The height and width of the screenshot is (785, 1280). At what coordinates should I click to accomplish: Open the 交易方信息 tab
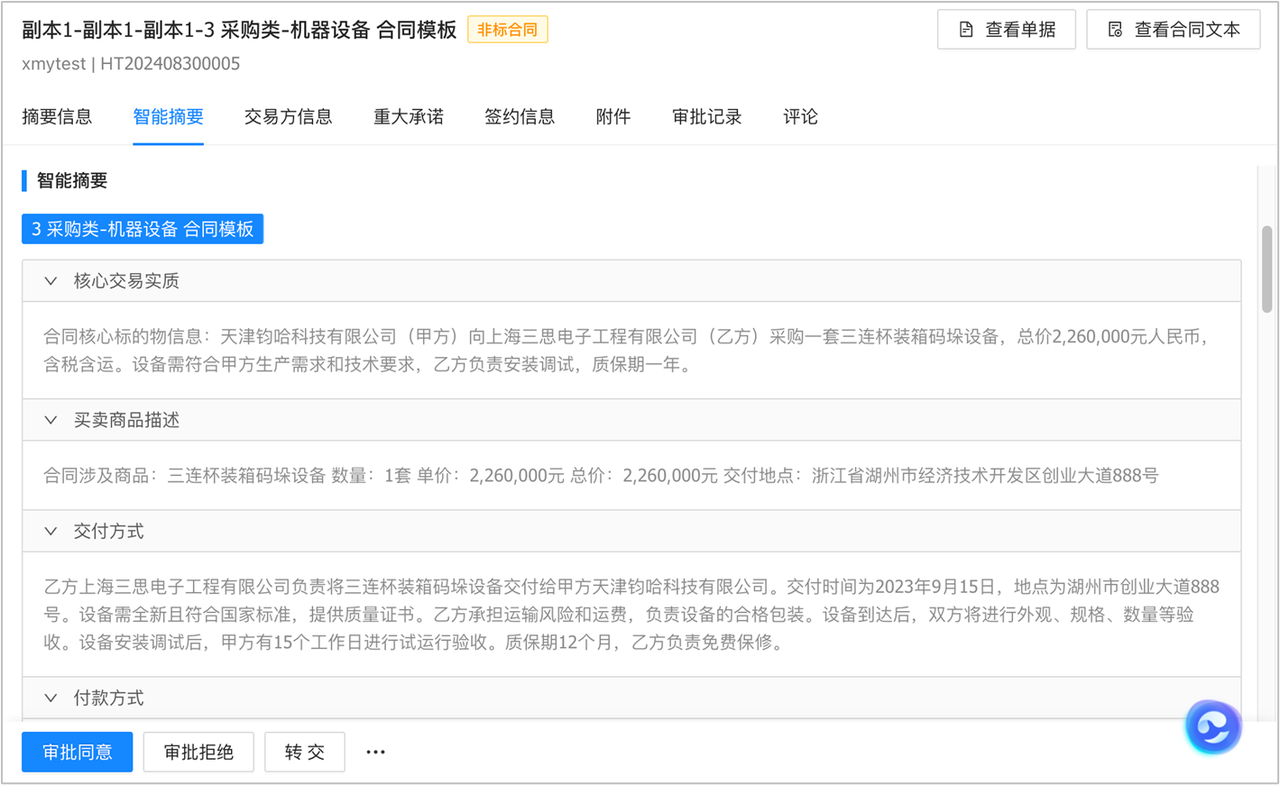[x=288, y=117]
